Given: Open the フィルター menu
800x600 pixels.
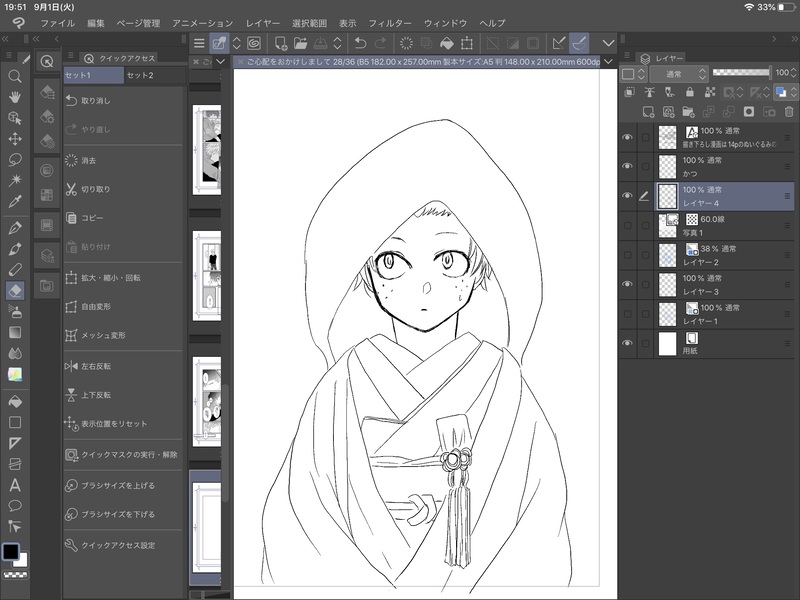Looking at the screenshot, I should coord(389,22).
